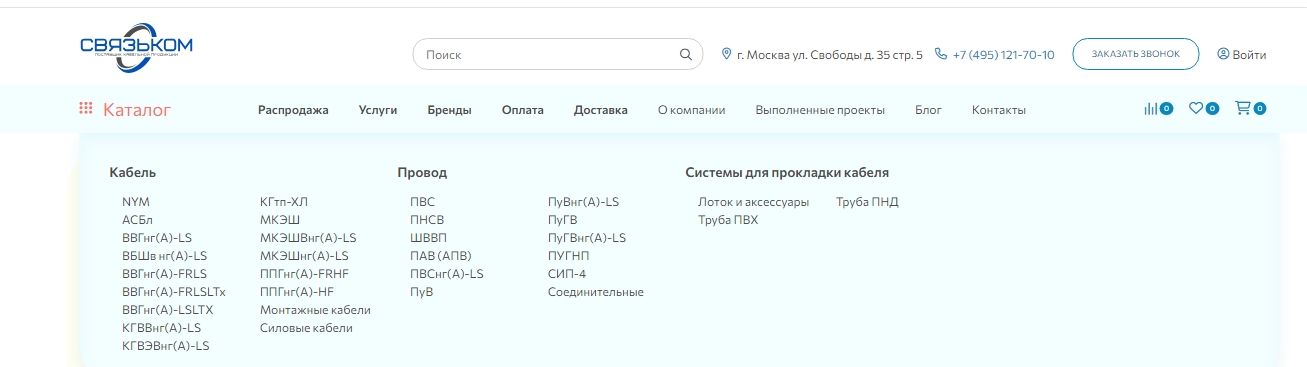Open Силовые кабели category
Viewport: 1307px width, 367px height.
pos(306,327)
